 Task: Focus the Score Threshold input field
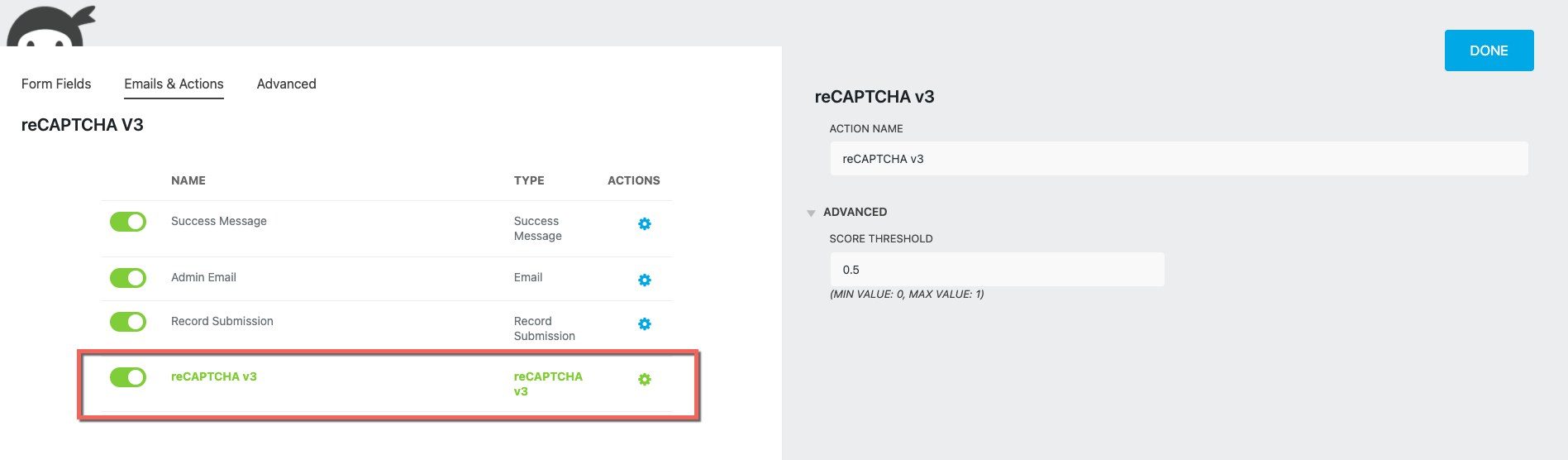997,270
